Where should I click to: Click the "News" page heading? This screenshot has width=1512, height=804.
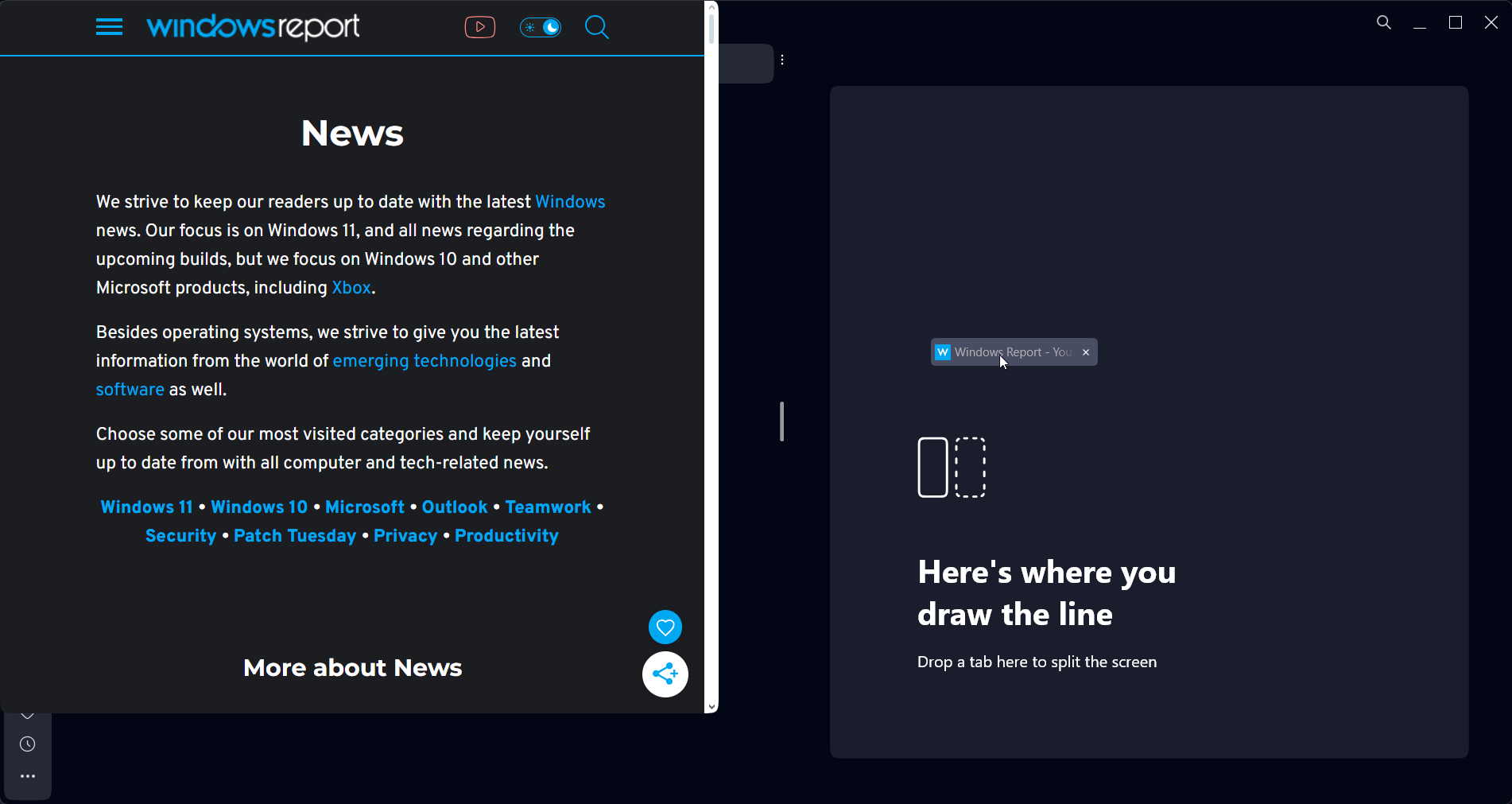[352, 134]
